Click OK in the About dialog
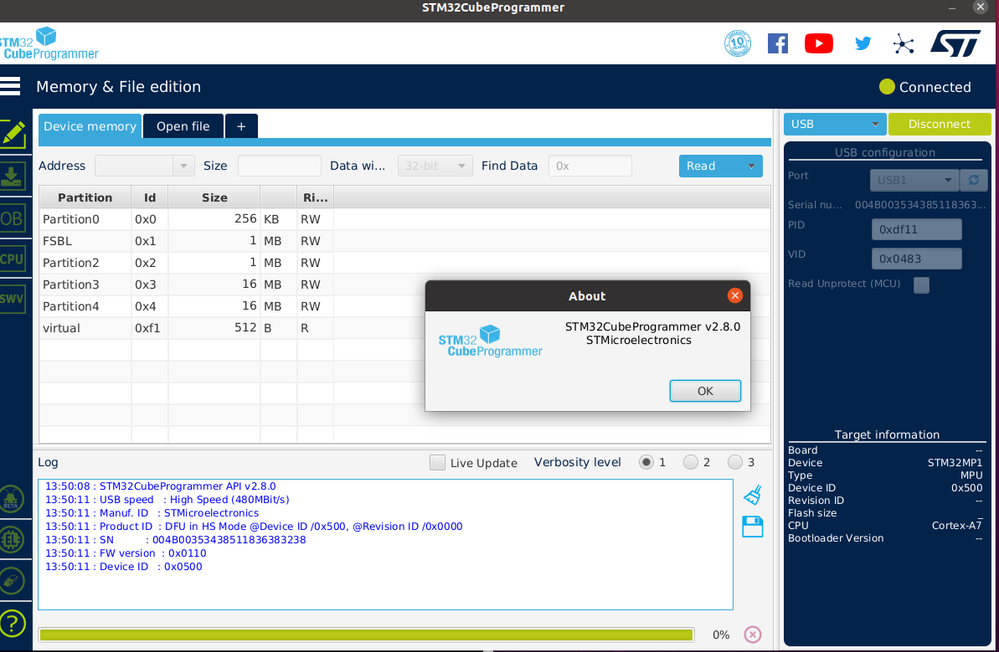 [x=705, y=391]
